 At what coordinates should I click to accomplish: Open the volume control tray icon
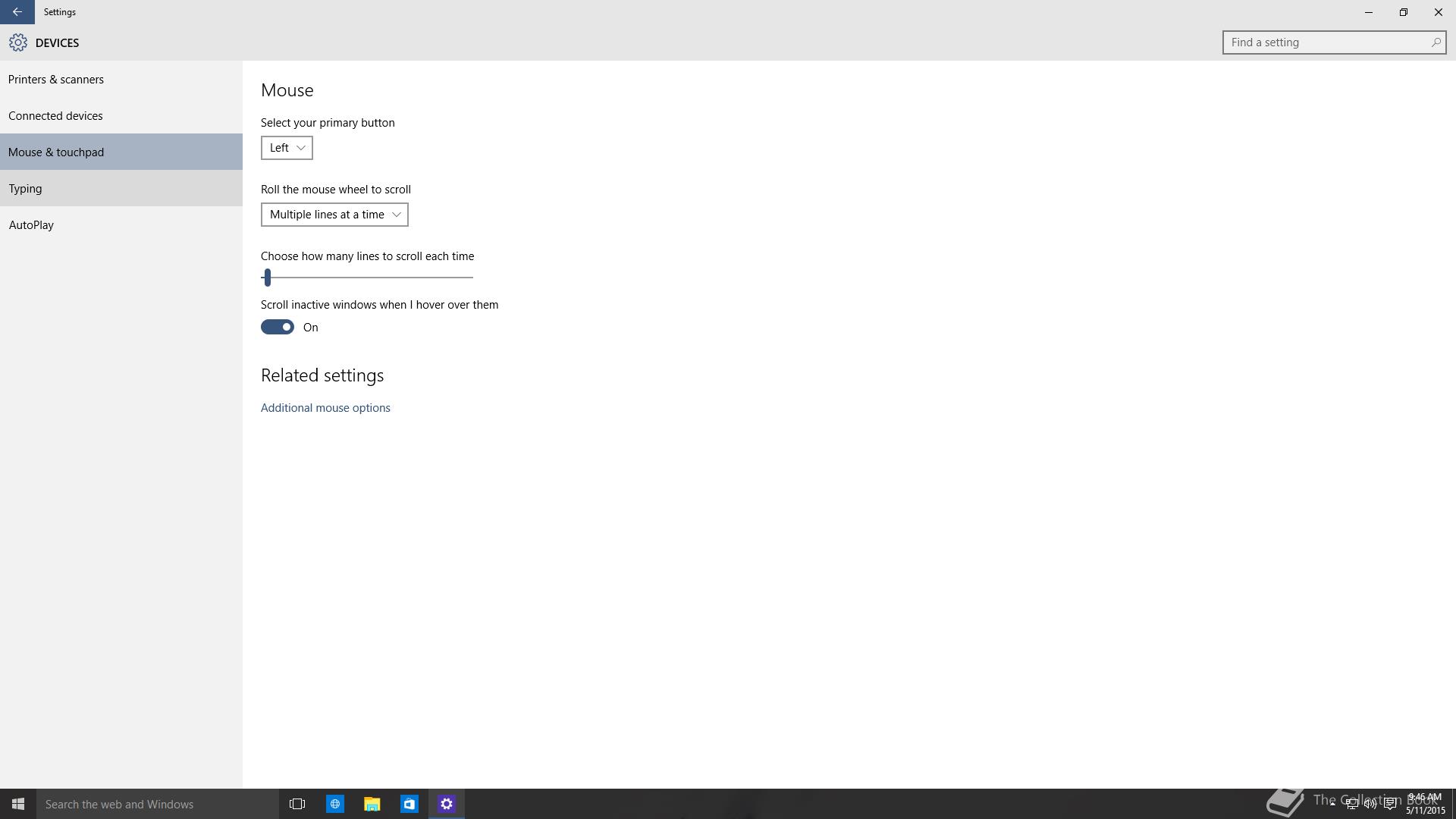point(1370,804)
